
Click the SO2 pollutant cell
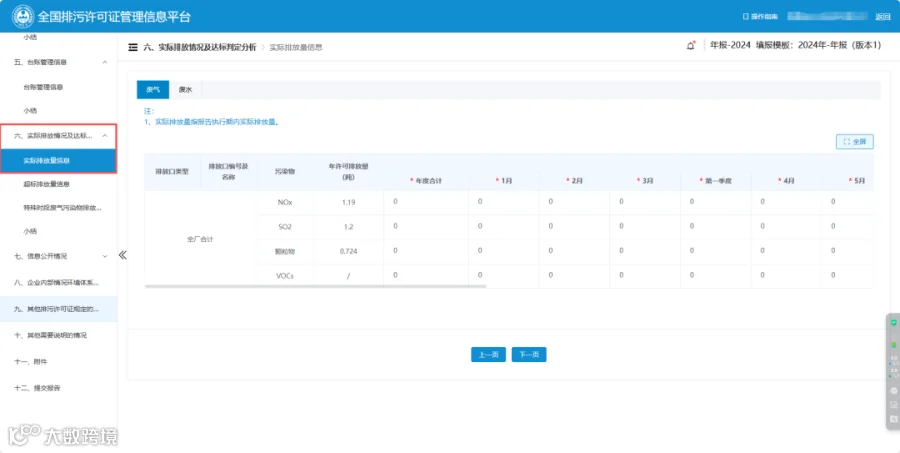(285, 227)
